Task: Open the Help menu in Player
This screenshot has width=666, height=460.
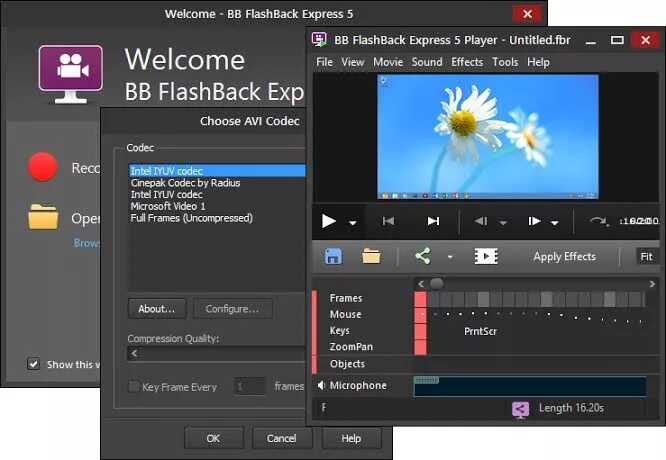Action: point(539,62)
